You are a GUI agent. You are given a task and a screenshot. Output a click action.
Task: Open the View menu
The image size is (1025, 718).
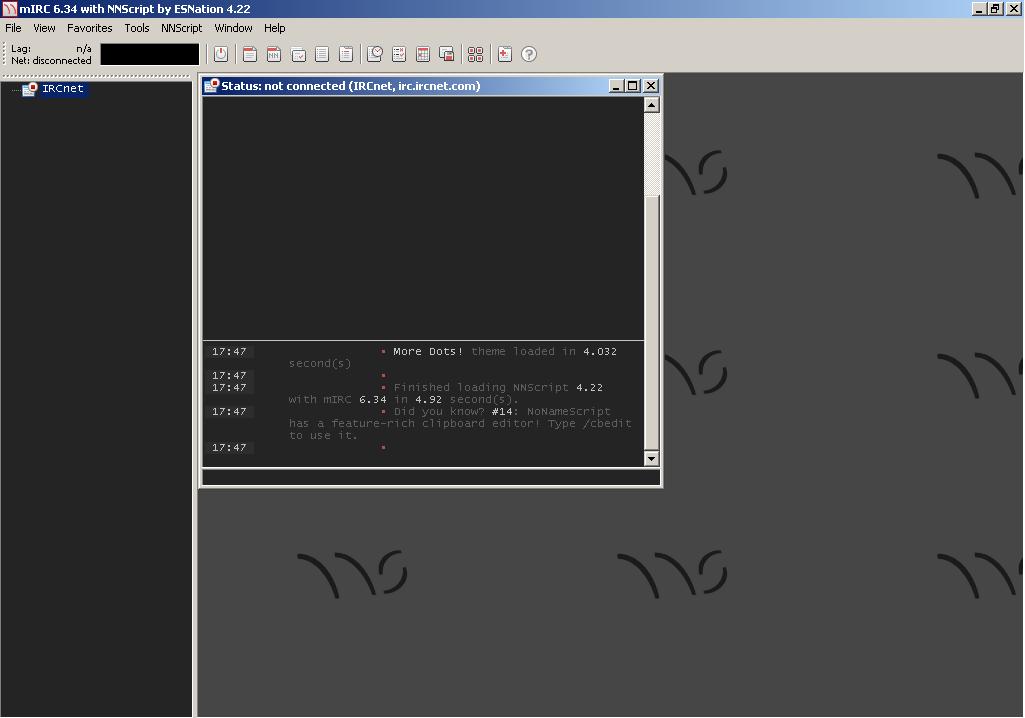44,28
